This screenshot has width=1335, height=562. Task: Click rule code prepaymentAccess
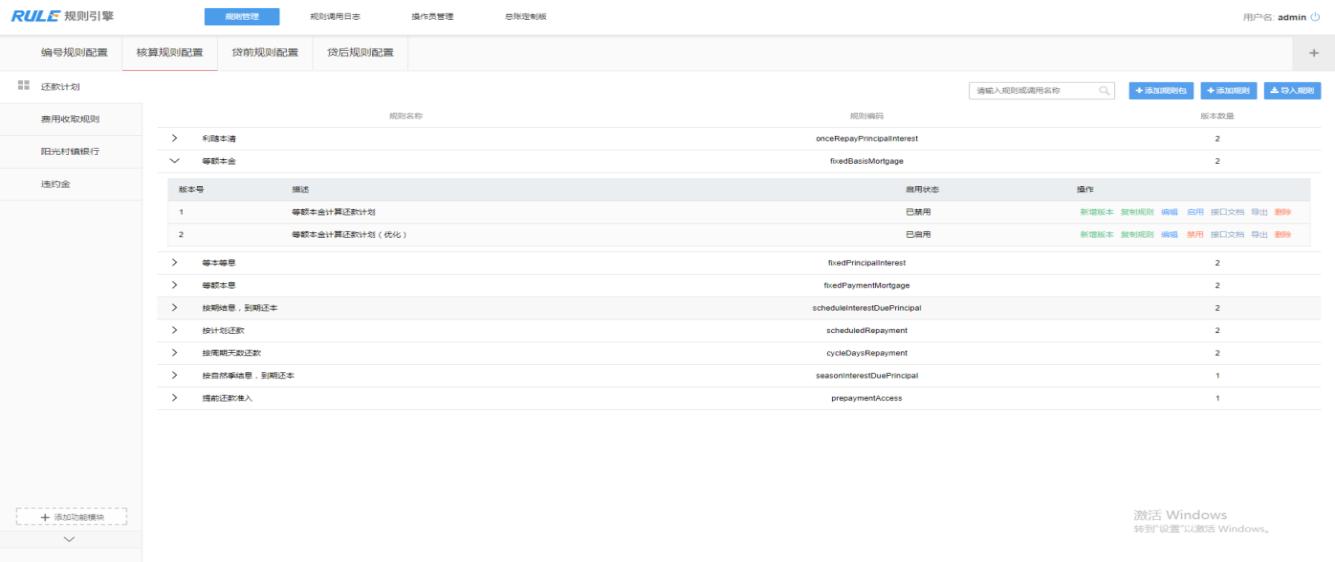point(866,398)
